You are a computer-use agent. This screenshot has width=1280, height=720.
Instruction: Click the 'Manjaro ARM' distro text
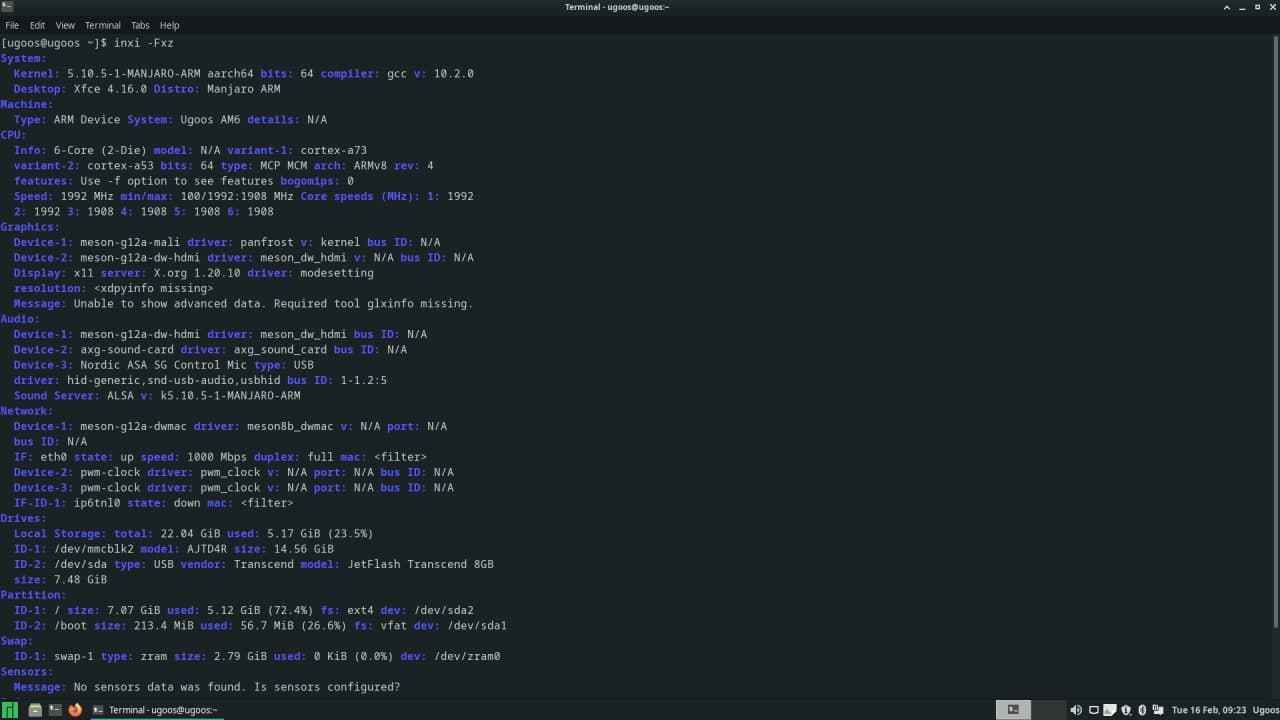click(x=244, y=89)
